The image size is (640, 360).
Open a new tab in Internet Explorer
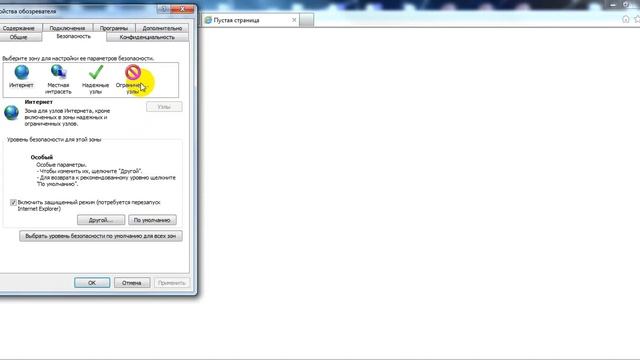tap(307, 20)
